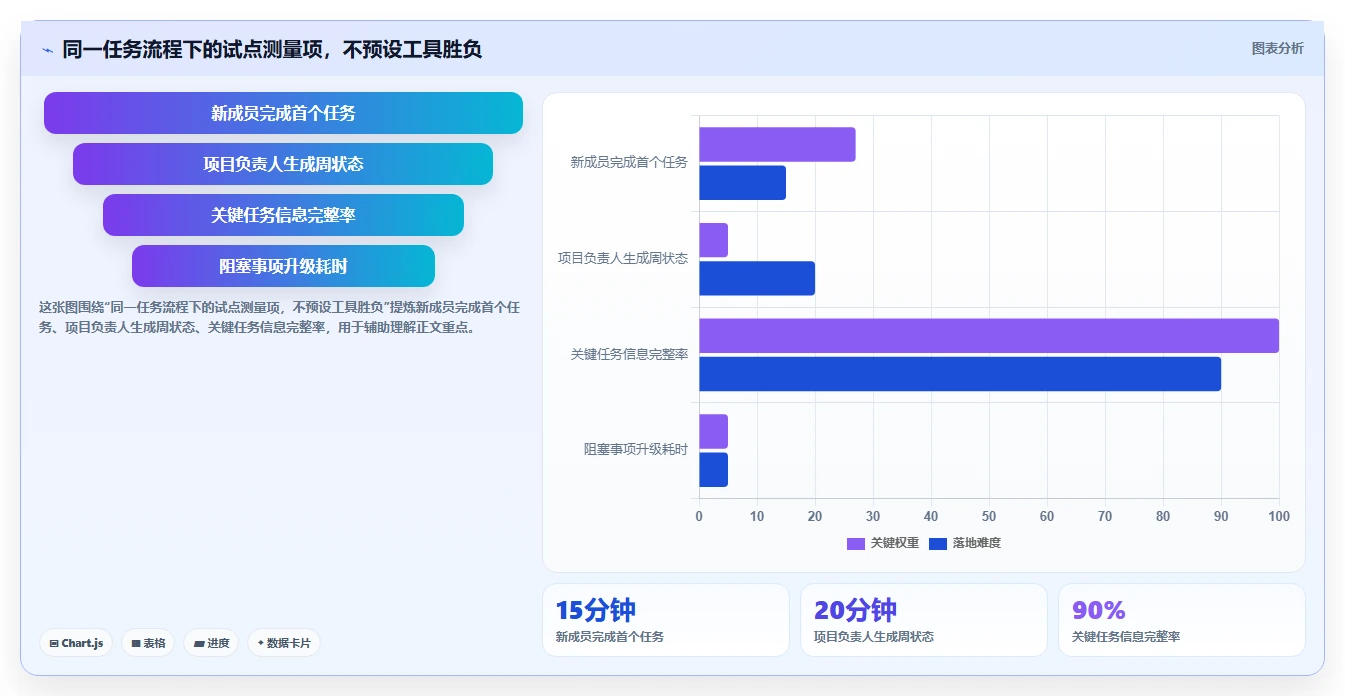
Task: Click the blue bar for 阻塞事项升级耗时
Action: pyautogui.click(x=713, y=470)
